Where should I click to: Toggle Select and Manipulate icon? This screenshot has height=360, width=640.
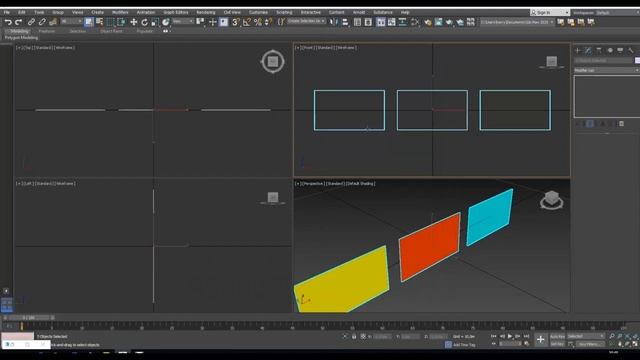[213, 22]
